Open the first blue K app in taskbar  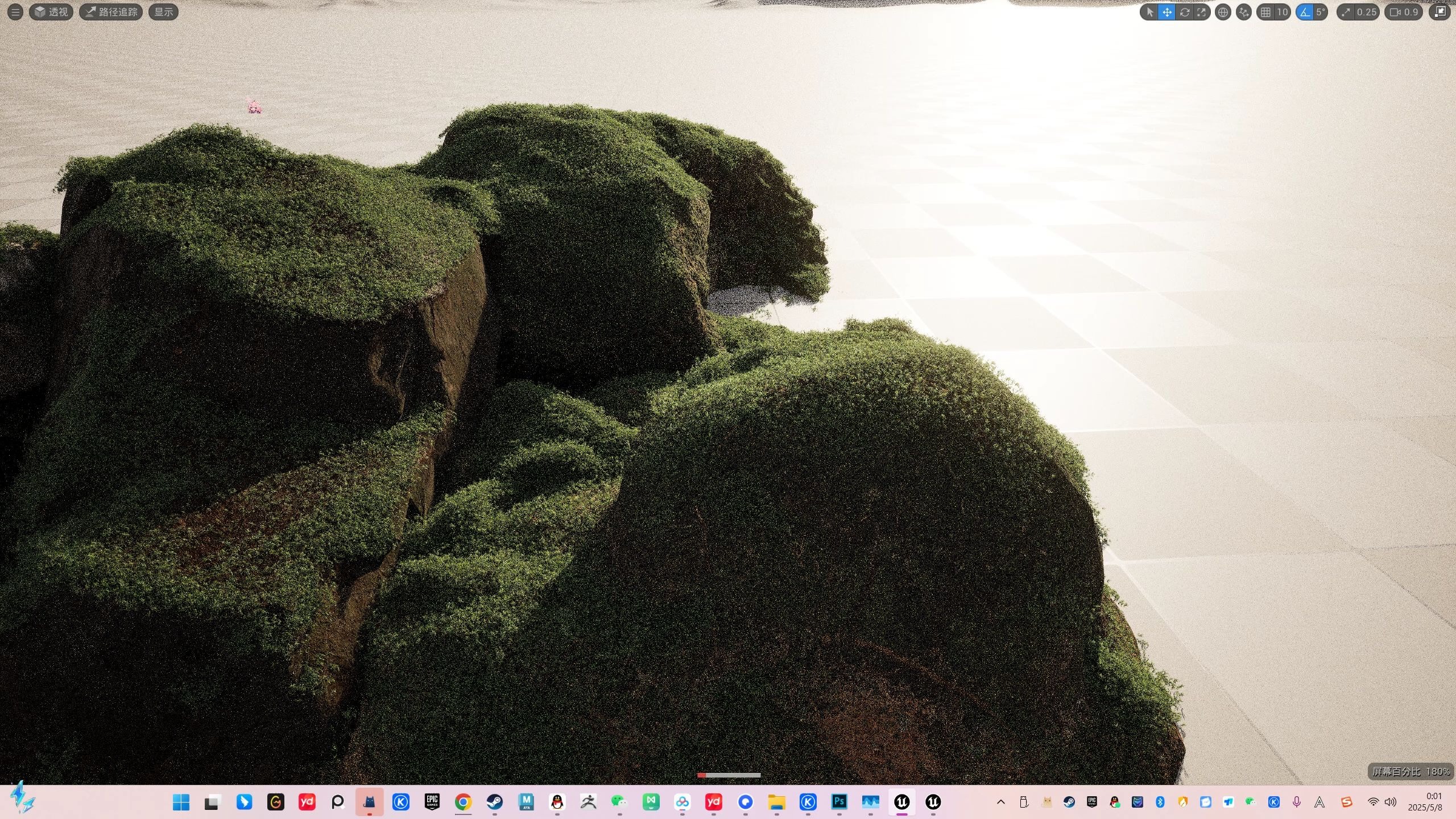(401, 802)
